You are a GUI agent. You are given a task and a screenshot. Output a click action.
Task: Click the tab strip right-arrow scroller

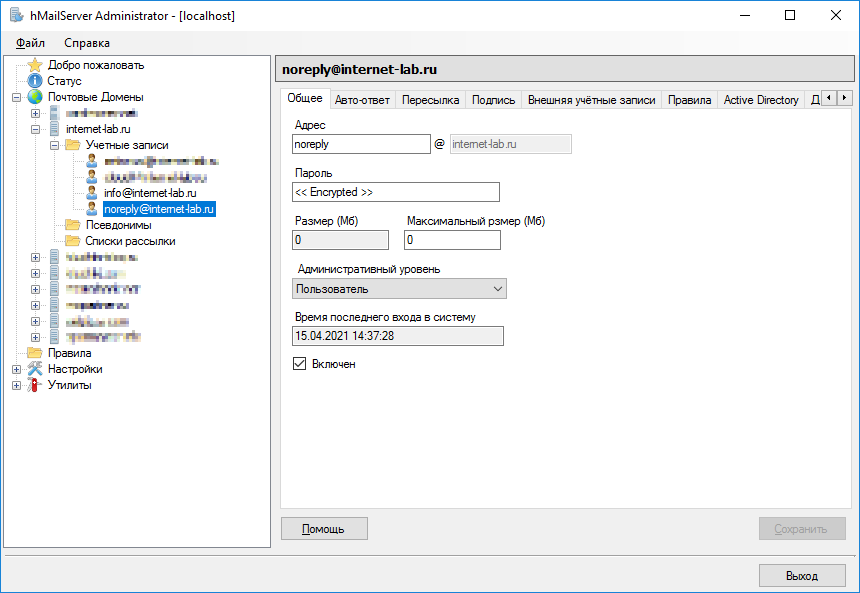coord(845,98)
